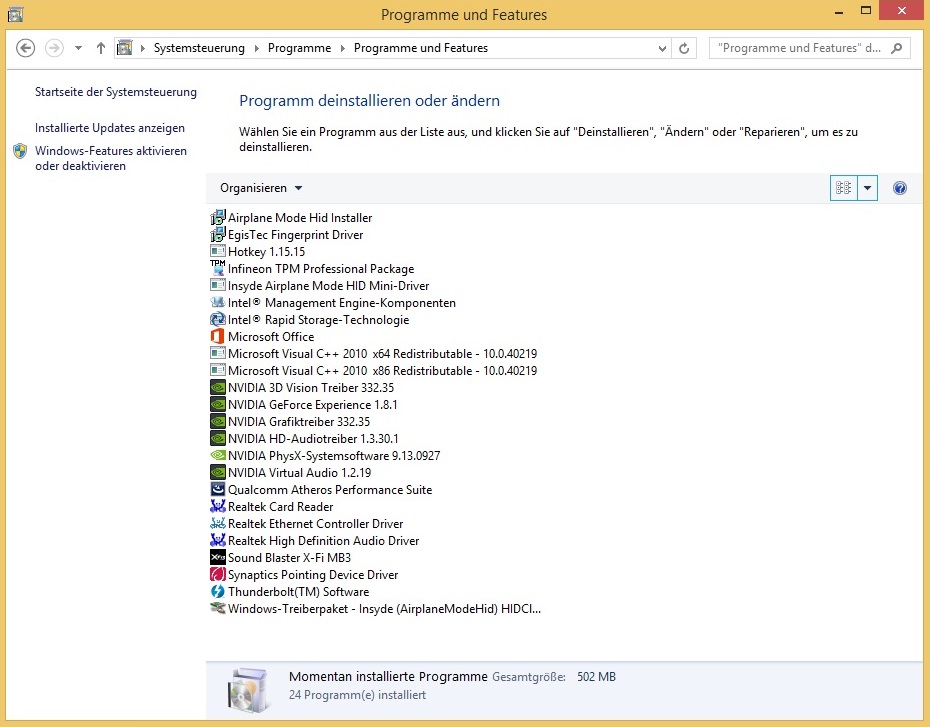
Task: Change view with the view layout button
Action: pyautogui.click(x=843, y=188)
